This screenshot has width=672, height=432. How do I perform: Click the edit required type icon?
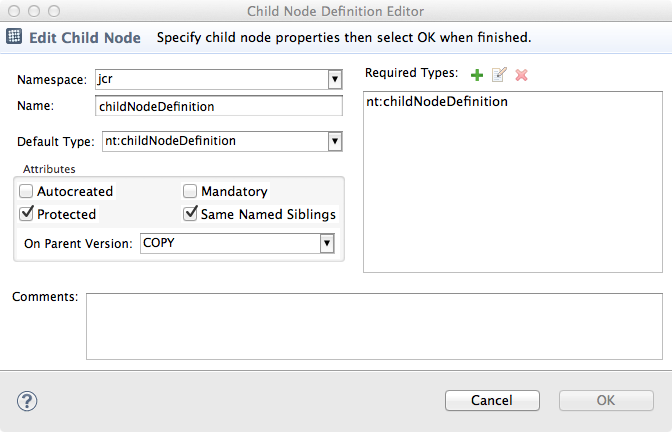pos(499,75)
